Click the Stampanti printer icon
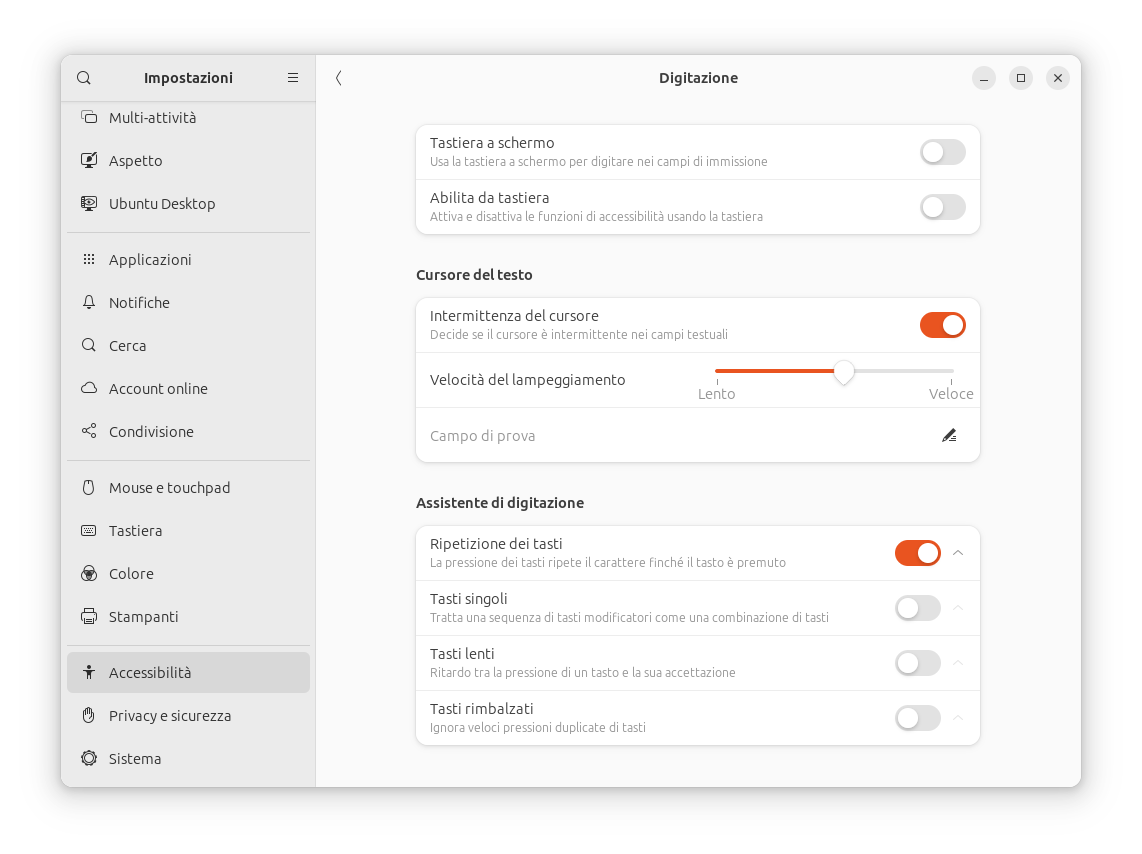 89,616
